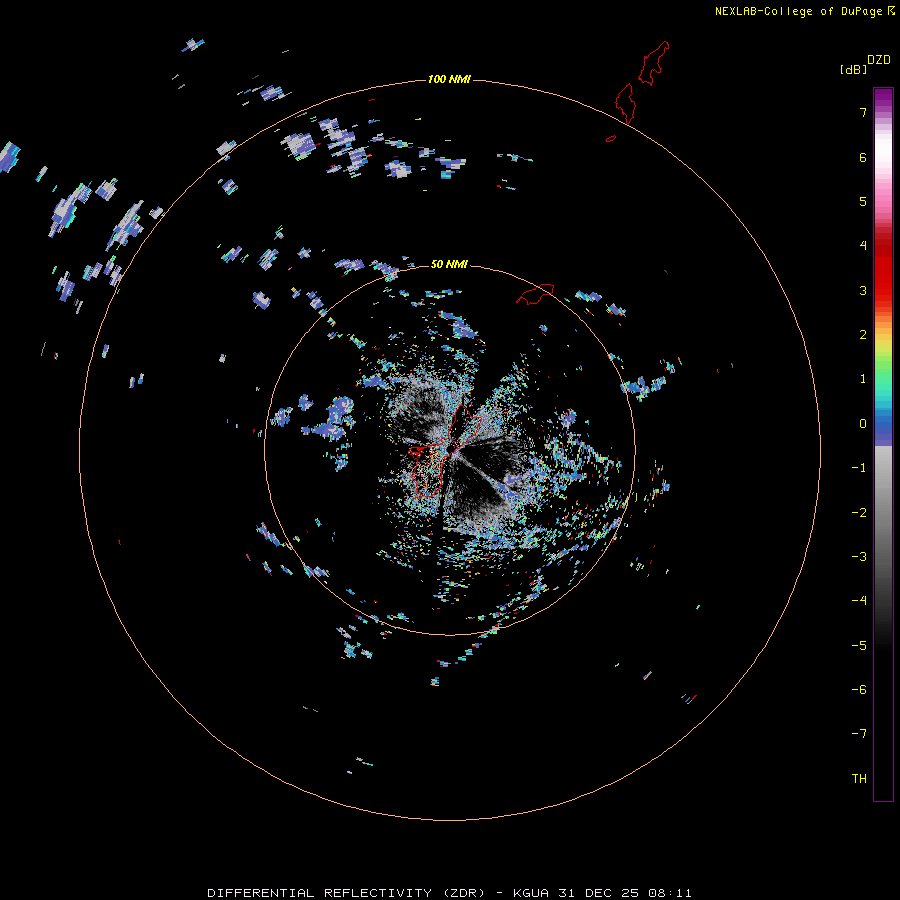Click the positive 5 dB scale label
900x900 pixels.
pos(862,201)
